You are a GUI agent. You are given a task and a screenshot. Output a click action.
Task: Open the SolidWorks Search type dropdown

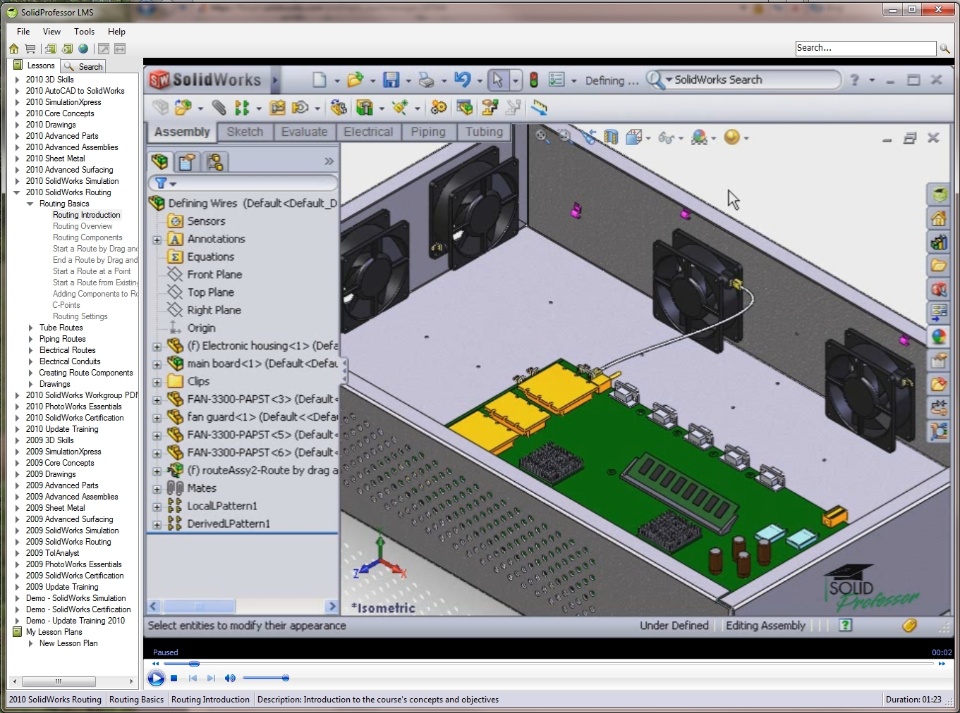[x=669, y=80]
